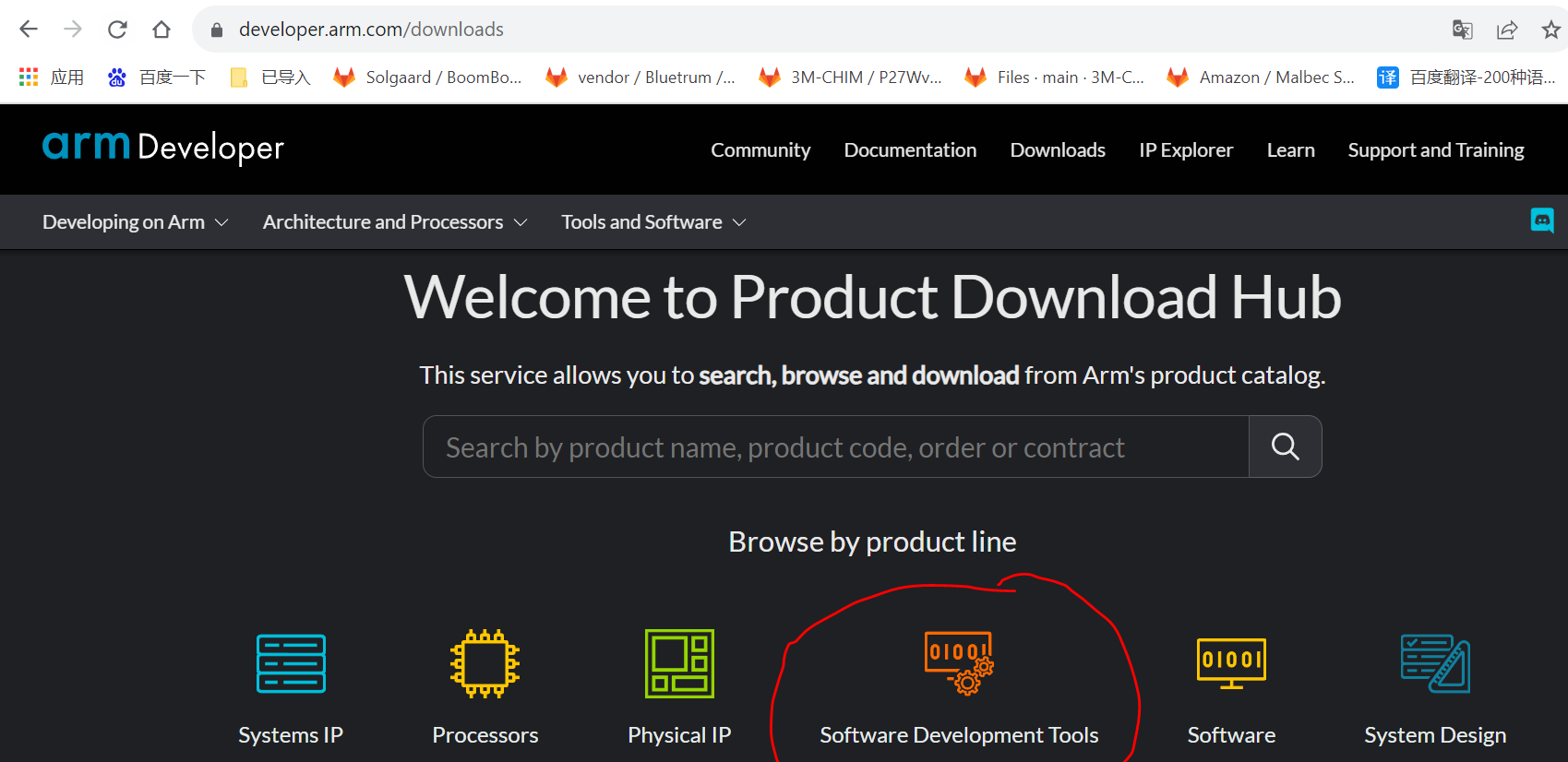Image resolution: width=1568 pixels, height=762 pixels.
Task: Select the Software monitor icon
Action: coord(1231,663)
